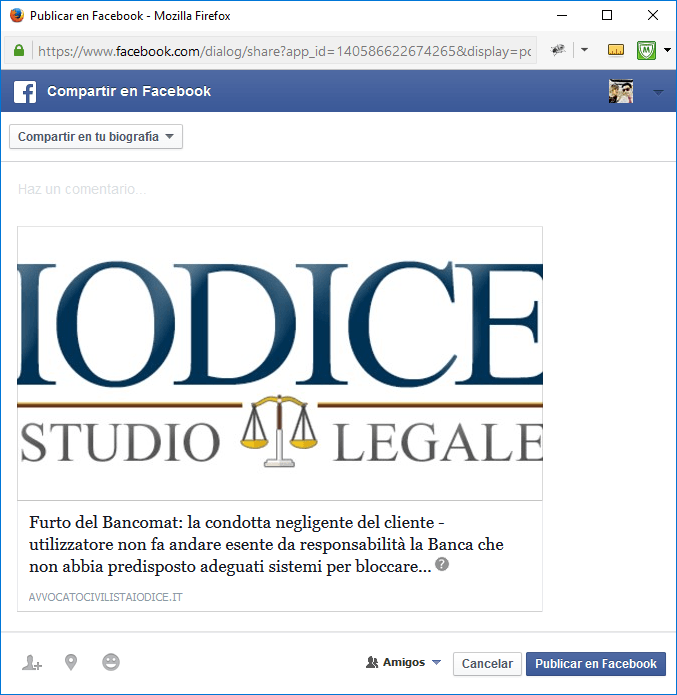Viewport: 677px width, 695px height.
Task: Click the yellow ruler extension icon
Action: tap(615, 50)
